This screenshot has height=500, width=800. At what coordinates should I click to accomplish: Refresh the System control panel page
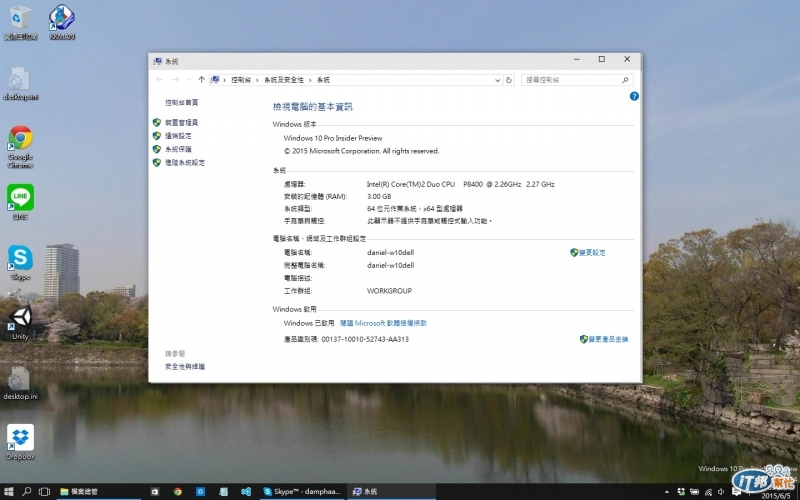point(509,80)
